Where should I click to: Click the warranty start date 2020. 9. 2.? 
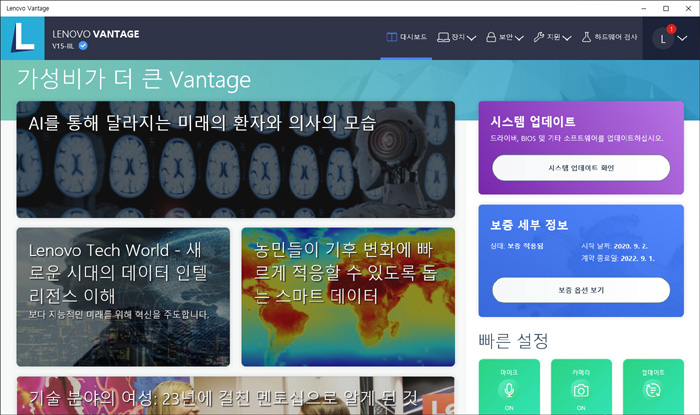click(x=630, y=246)
